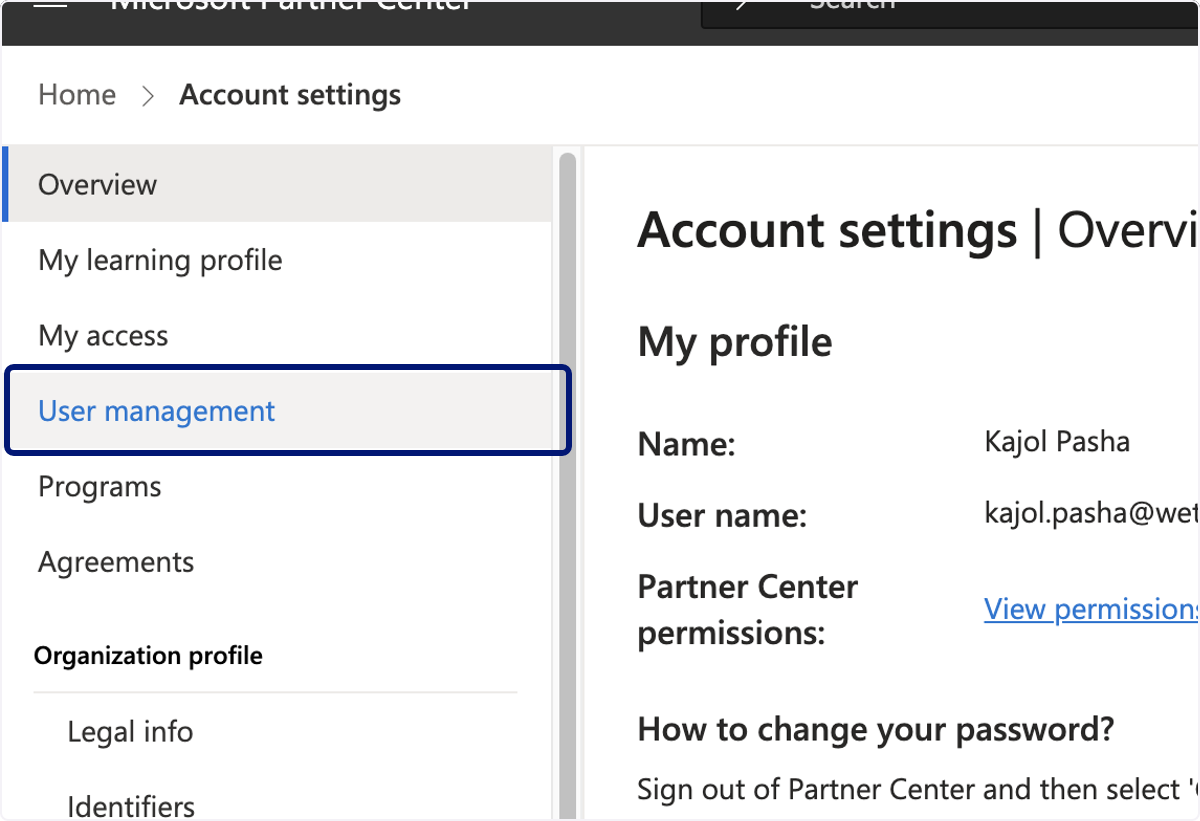Click the User name label
This screenshot has width=1200, height=821.
point(722,516)
